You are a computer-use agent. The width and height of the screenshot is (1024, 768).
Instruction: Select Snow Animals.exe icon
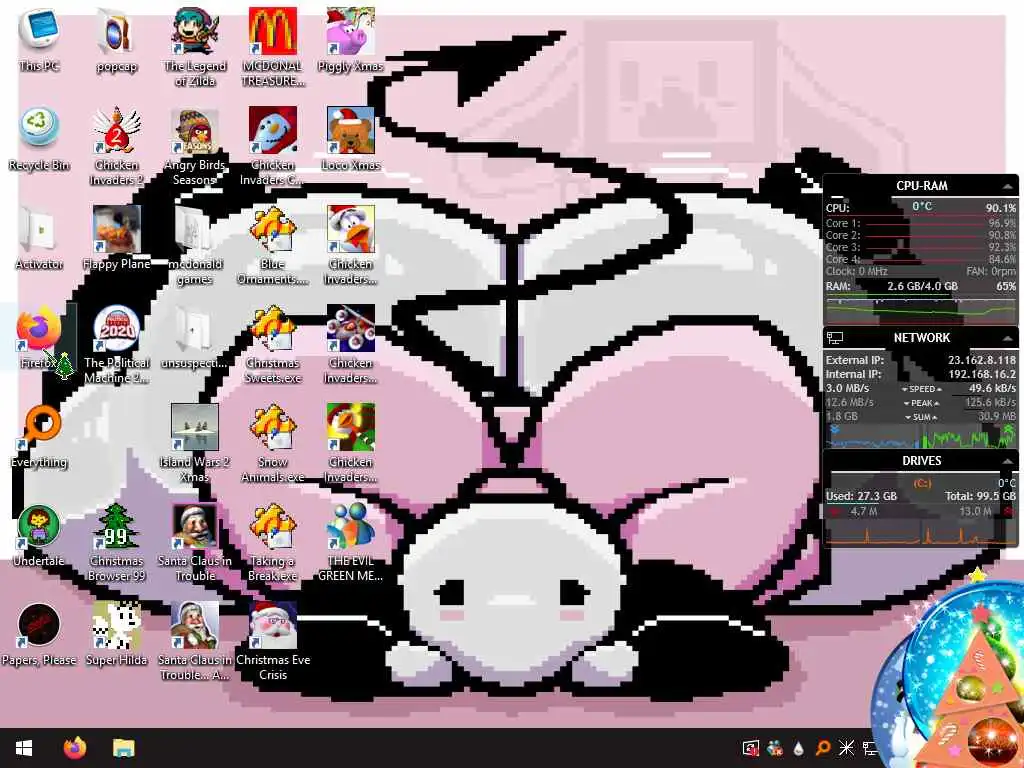coord(273,443)
